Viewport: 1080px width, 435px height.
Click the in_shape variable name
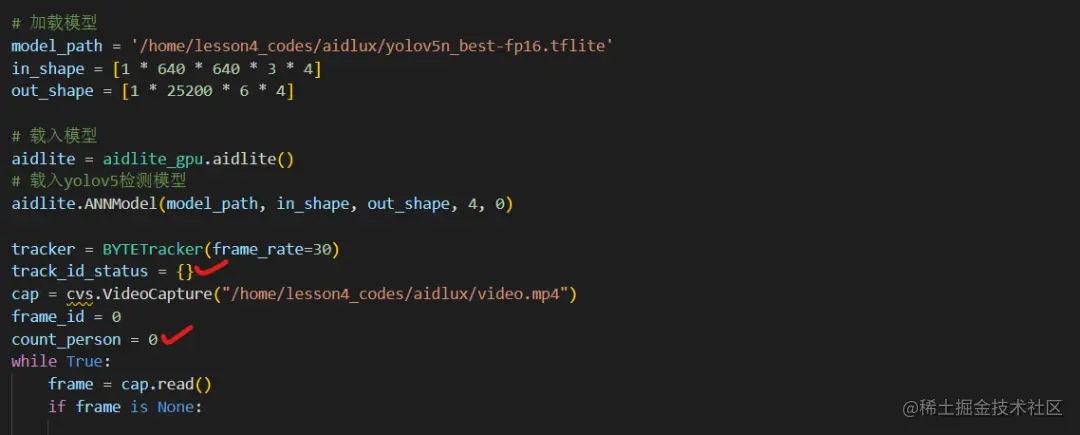pyautogui.click(x=48, y=69)
